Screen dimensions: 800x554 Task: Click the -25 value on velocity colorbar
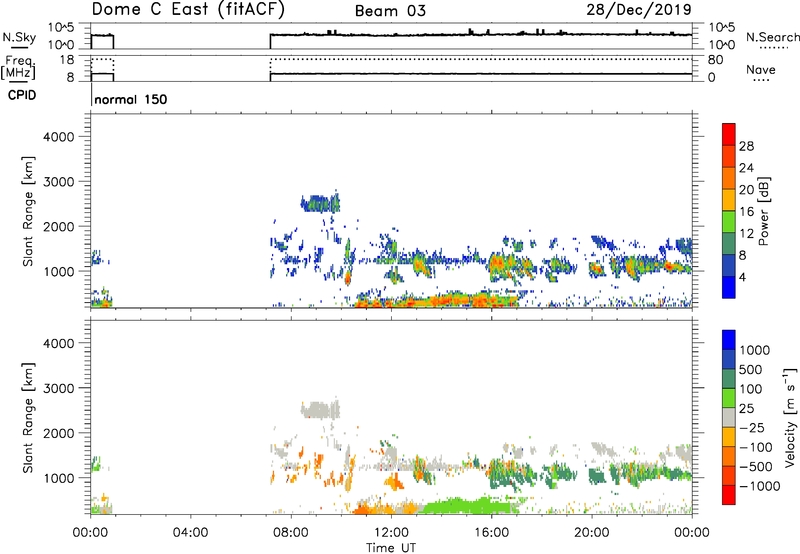tap(752, 428)
